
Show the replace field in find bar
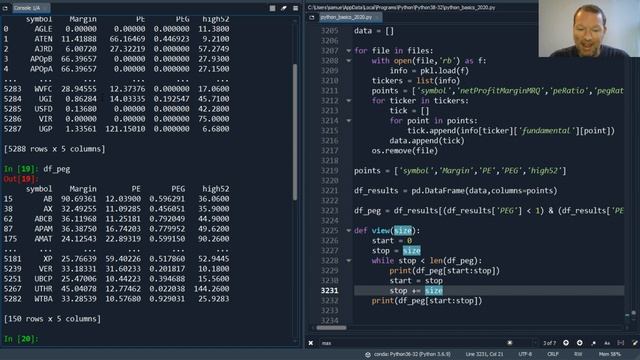click(635, 343)
